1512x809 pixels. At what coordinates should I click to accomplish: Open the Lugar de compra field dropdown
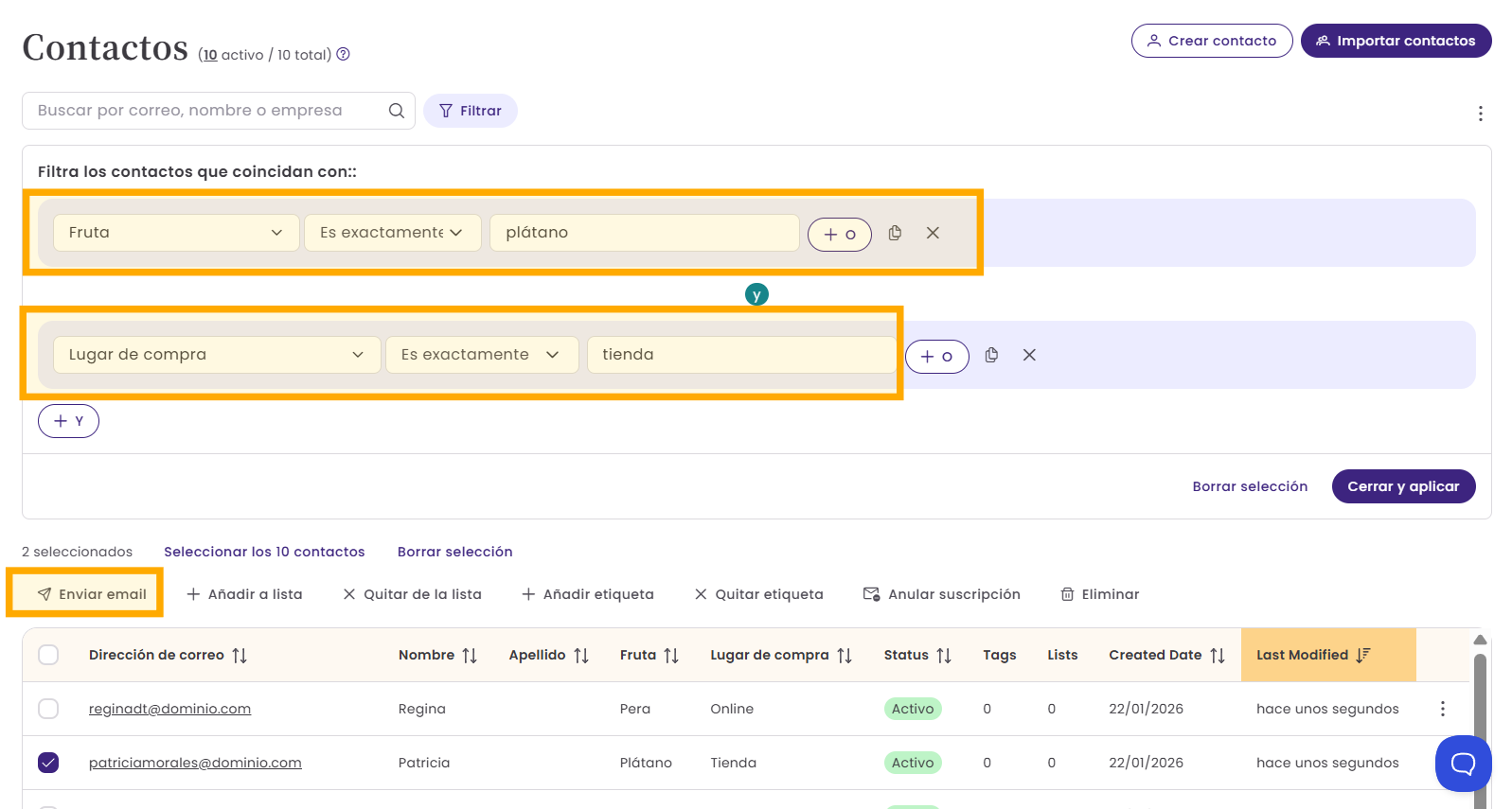[216, 355]
